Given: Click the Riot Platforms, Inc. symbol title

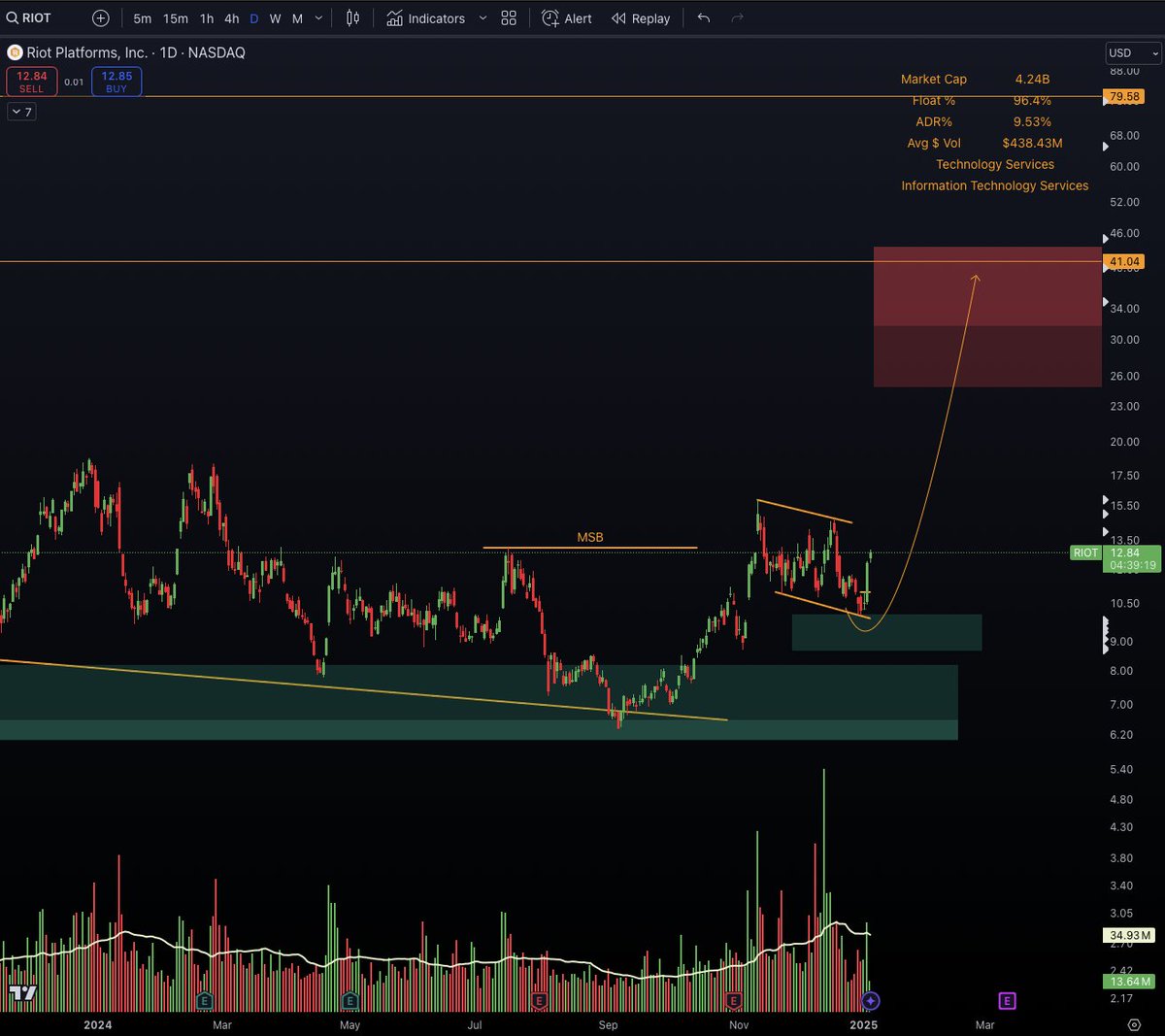Looking at the screenshot, I should click(x=87, y=52).
